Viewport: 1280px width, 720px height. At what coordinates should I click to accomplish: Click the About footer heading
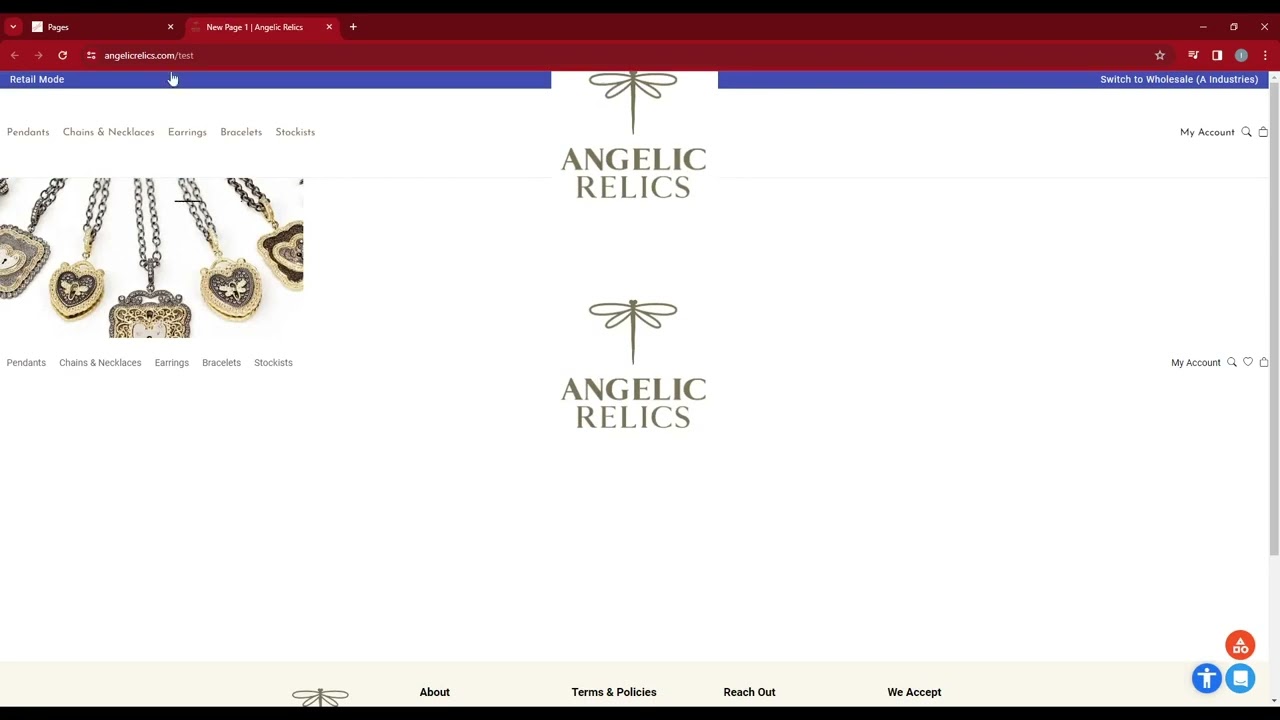[435, 692]
